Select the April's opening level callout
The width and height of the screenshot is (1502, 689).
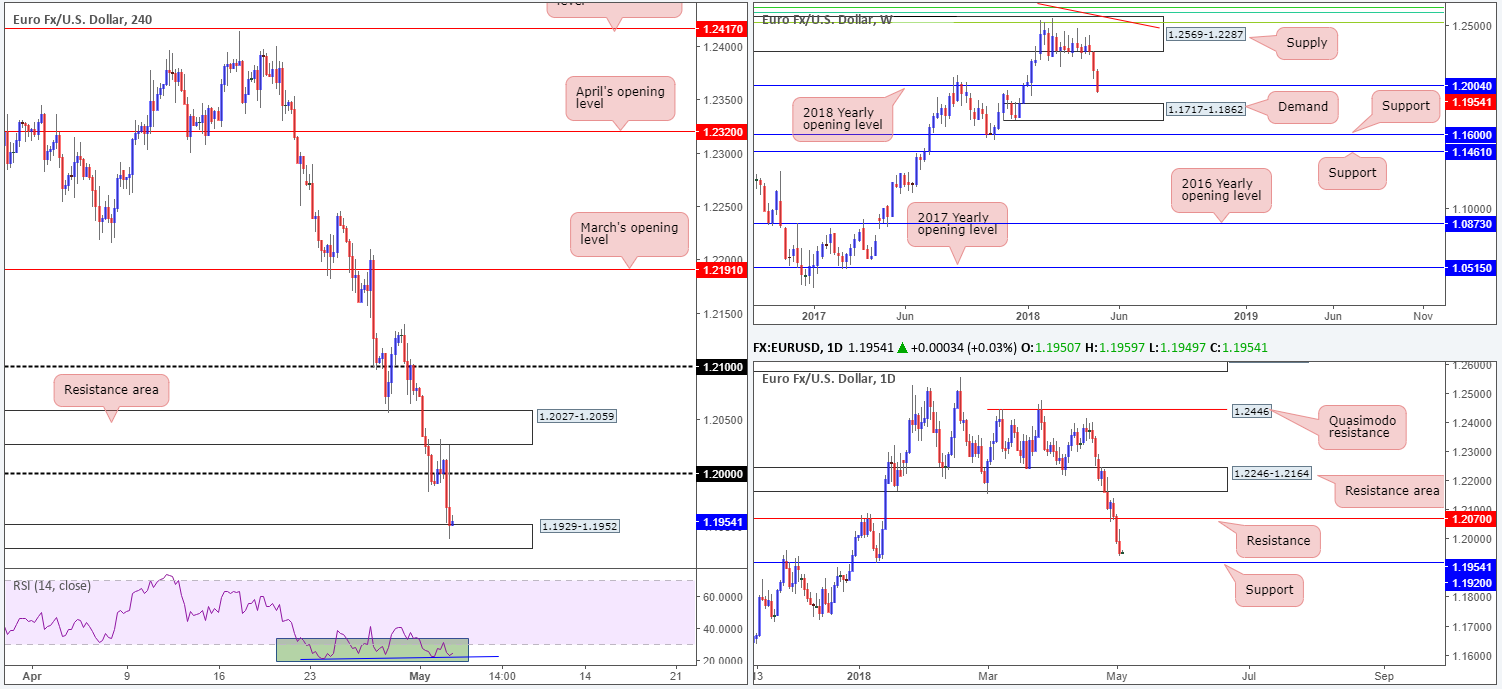(619, 97)
